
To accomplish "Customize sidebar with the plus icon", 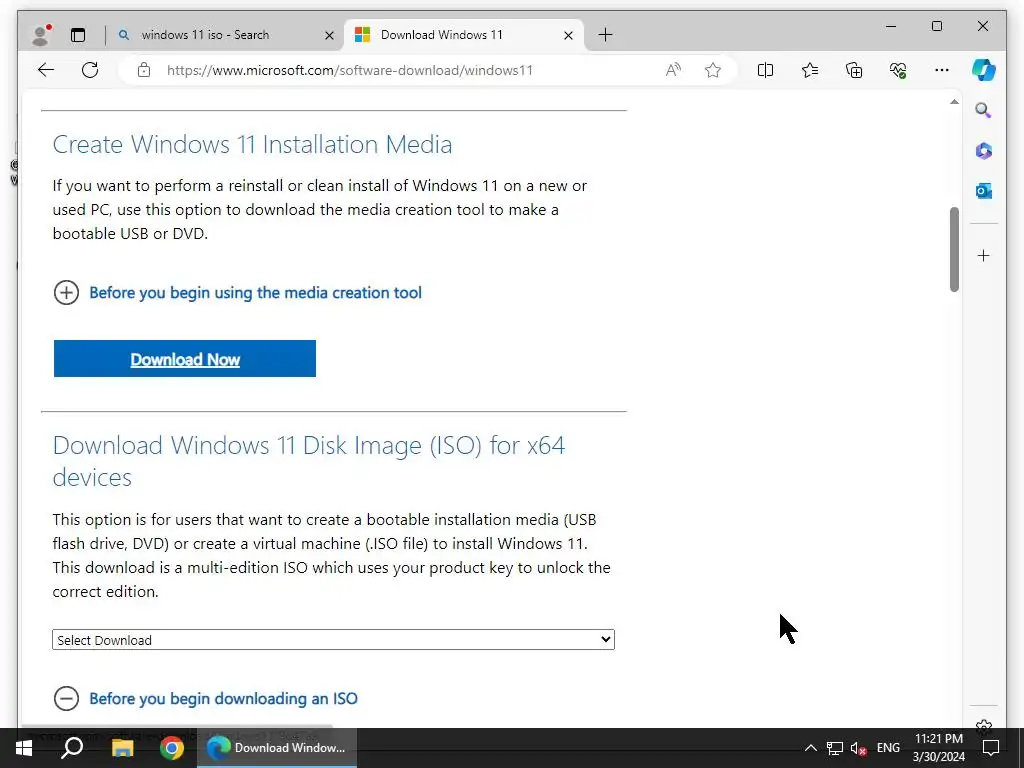I will pyautogui.click(x=984, y=255).
